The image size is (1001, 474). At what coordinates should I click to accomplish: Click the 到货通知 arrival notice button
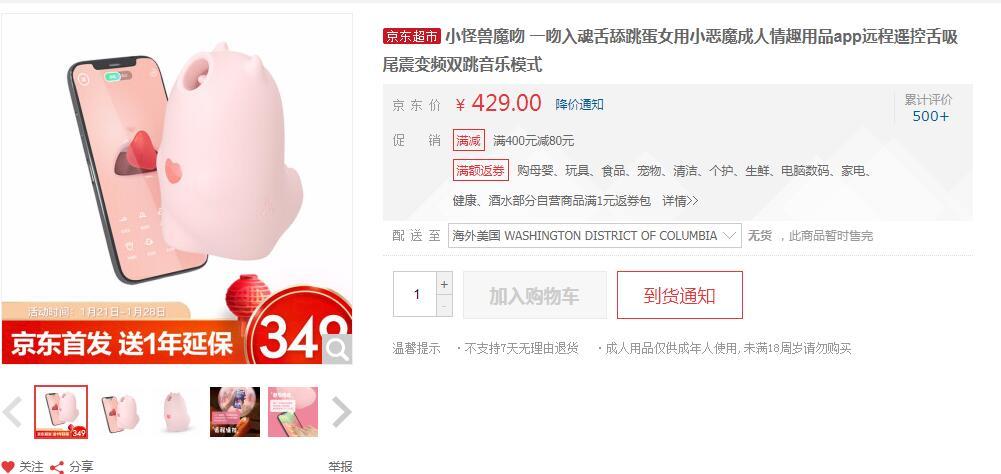click(680, 295)
